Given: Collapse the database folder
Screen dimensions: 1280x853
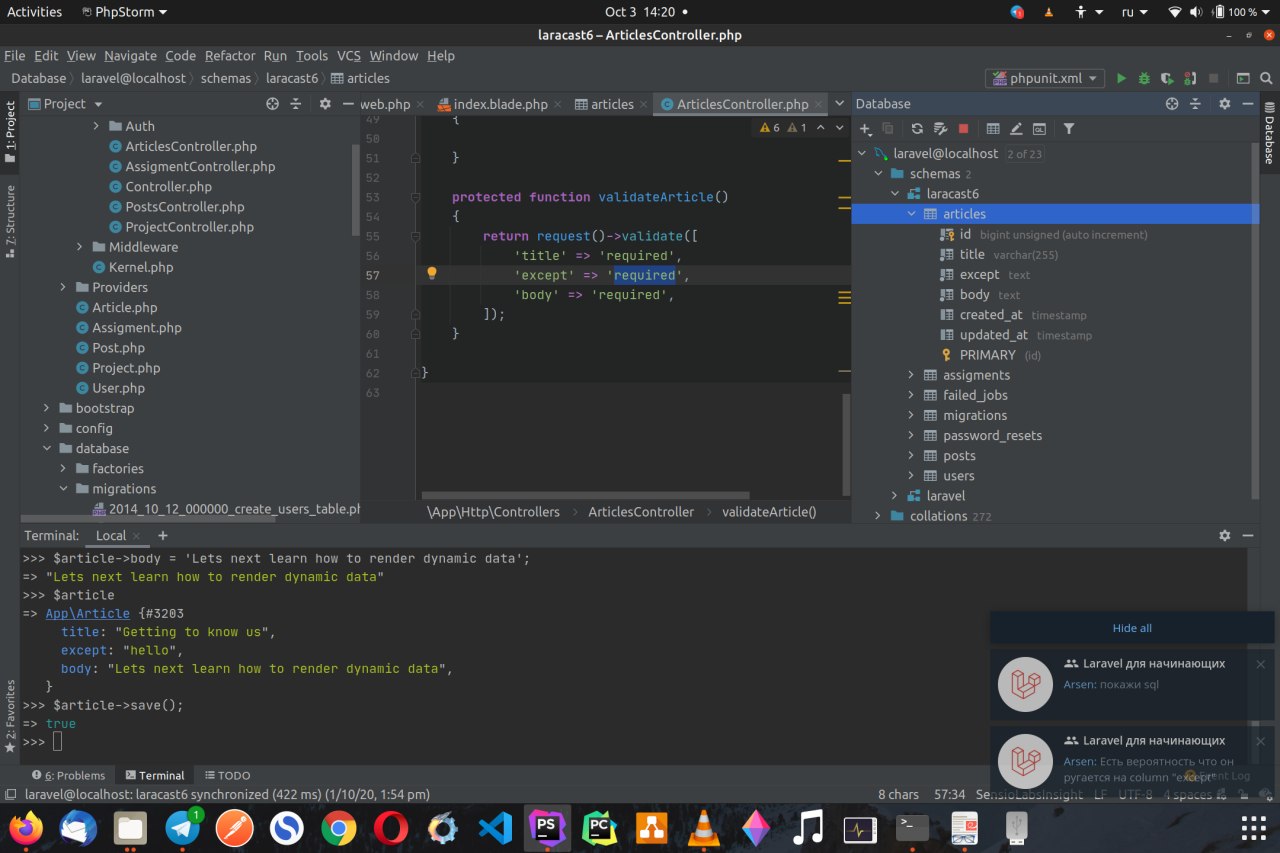Looking at the screenshot, I should pyautogui.click(x=47, y=448).
